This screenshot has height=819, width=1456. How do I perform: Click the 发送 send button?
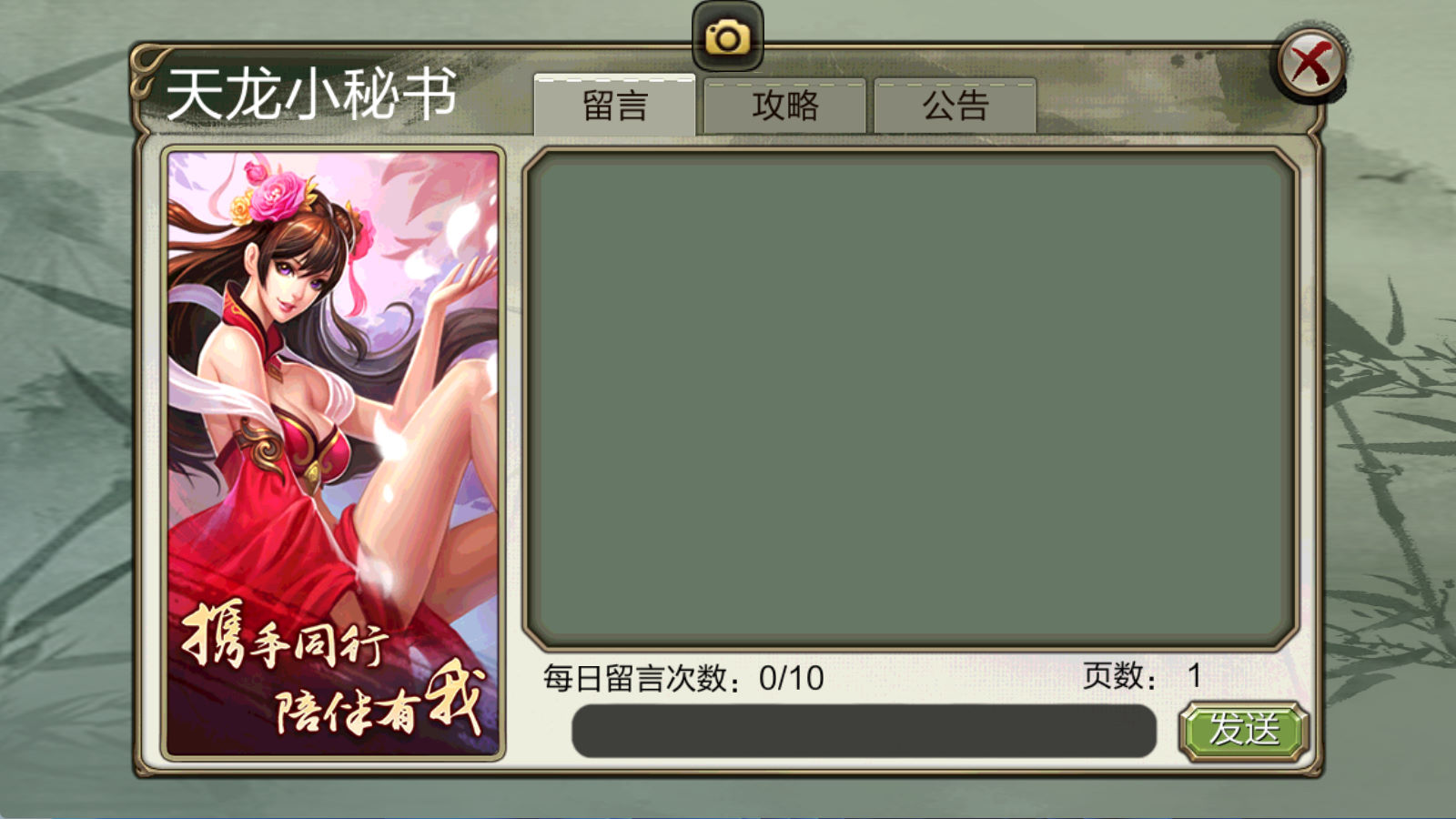pyautogui.click(x=1244, y=730)
